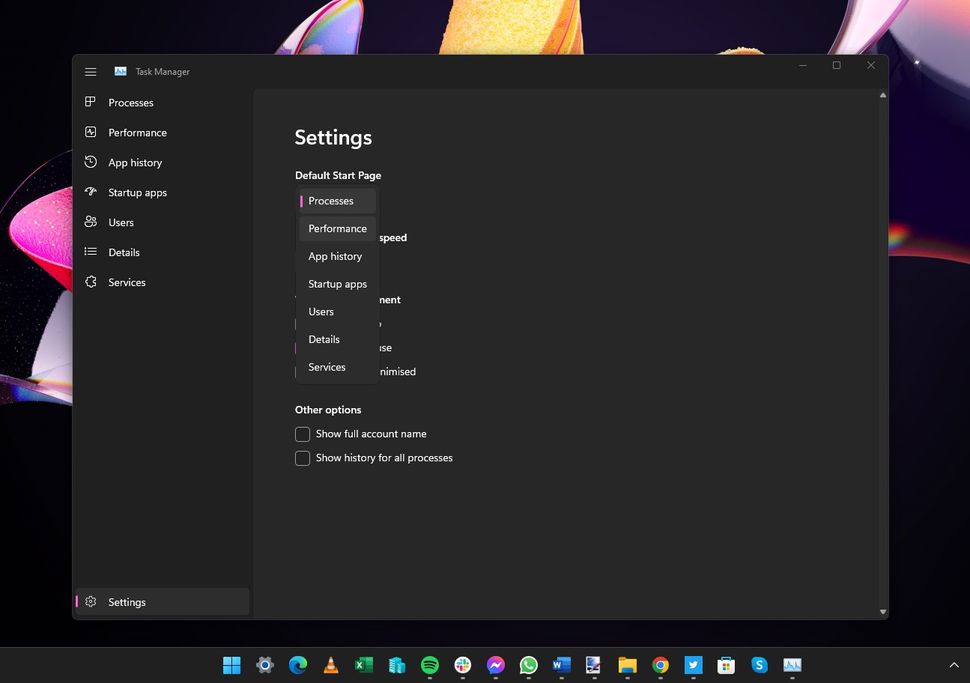The height and width of the screenshot is (683, 970).
Task: Open WhatsApp from the taskbar
Action: (x=528, y=665)
